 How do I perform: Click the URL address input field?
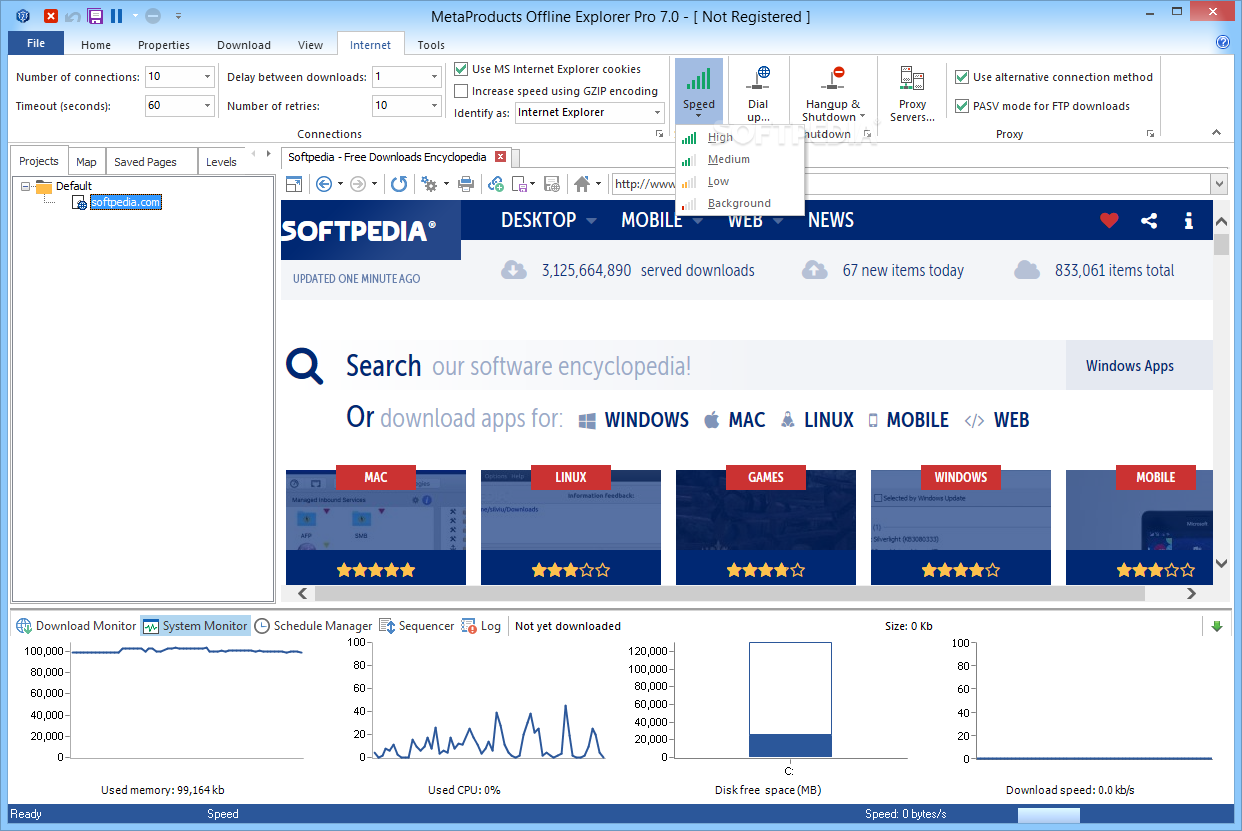[909, 184]
